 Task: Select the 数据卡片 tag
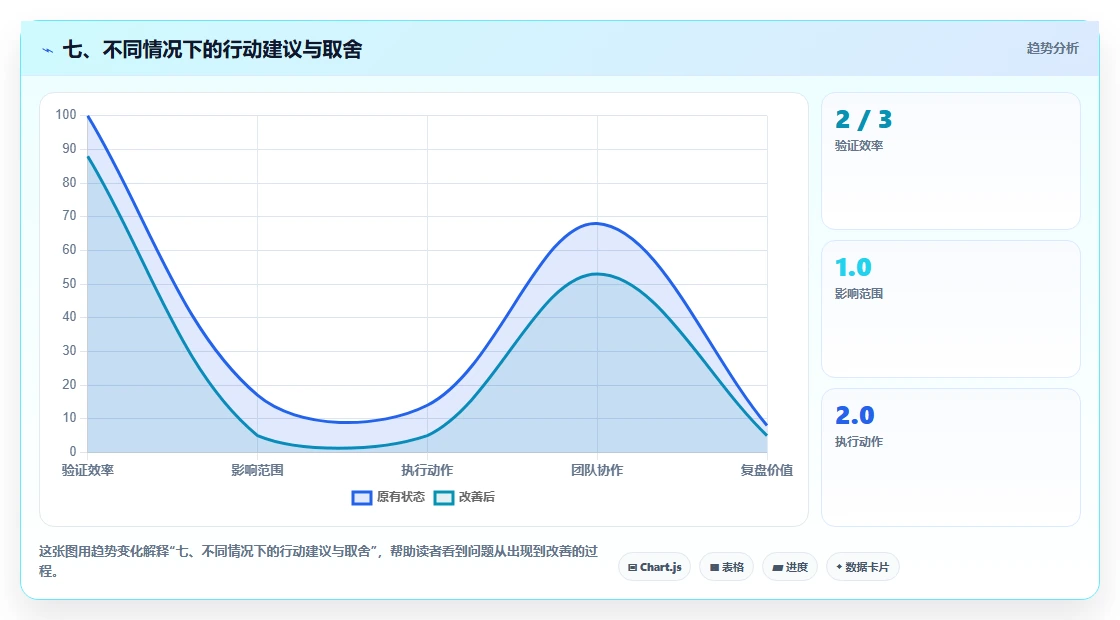(x=862, y=567)
